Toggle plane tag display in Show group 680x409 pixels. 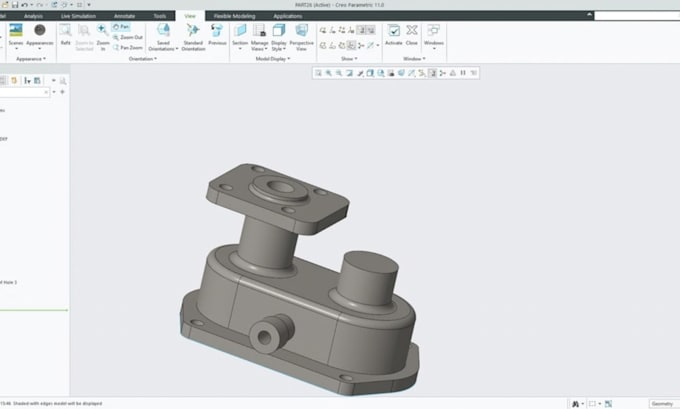tap(323, 46)
